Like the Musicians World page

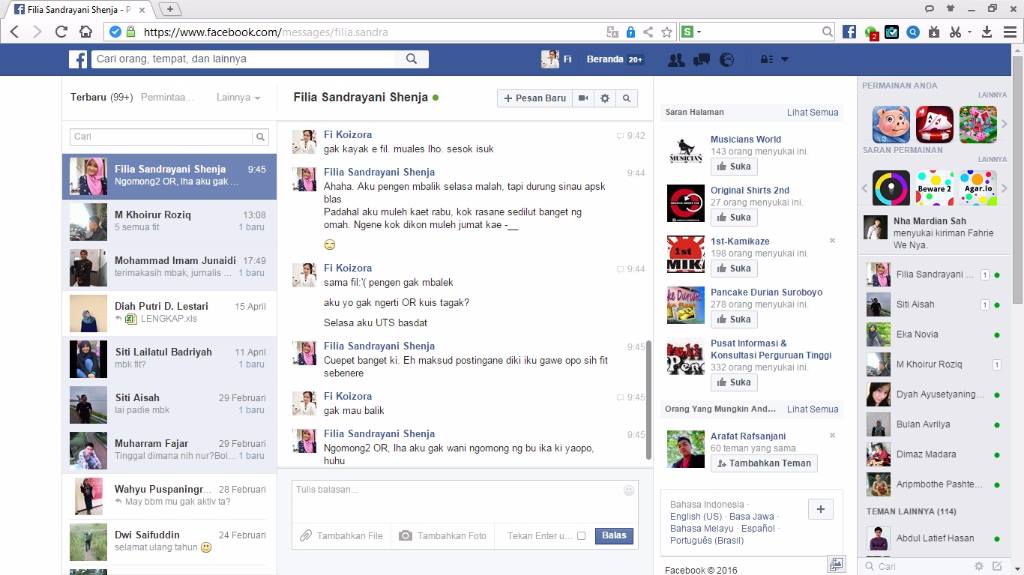pos(734,167)
